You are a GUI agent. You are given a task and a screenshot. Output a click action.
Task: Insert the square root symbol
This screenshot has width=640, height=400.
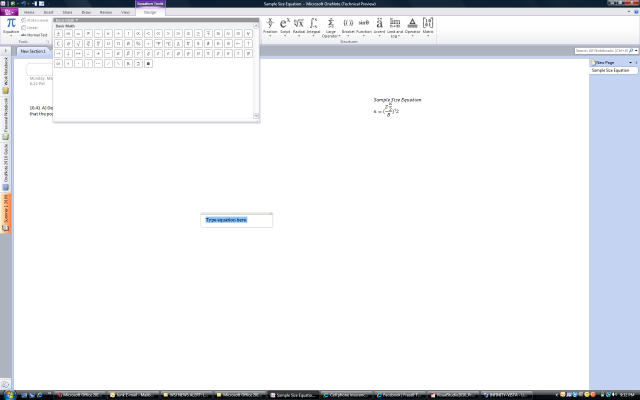[x=78, y=43]
